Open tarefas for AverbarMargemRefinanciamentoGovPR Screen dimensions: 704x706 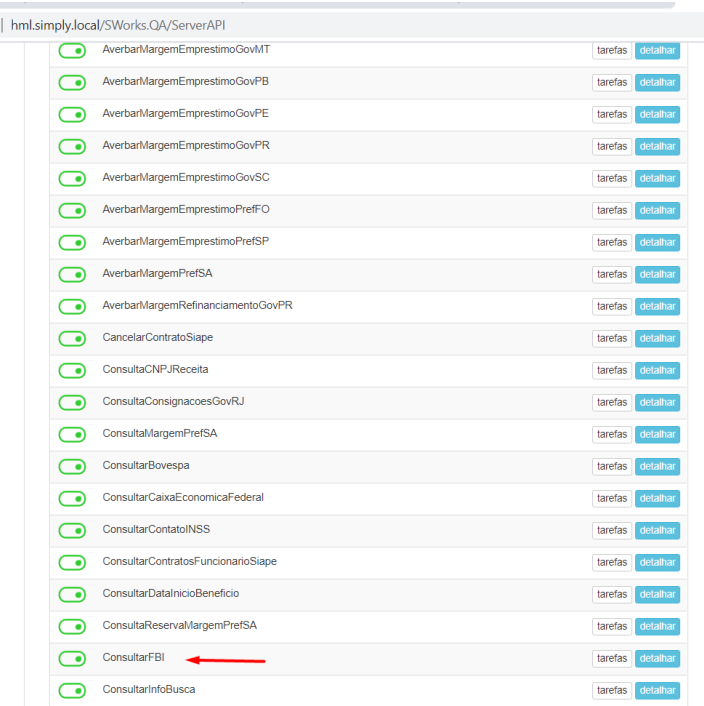[x=612, y=306]
